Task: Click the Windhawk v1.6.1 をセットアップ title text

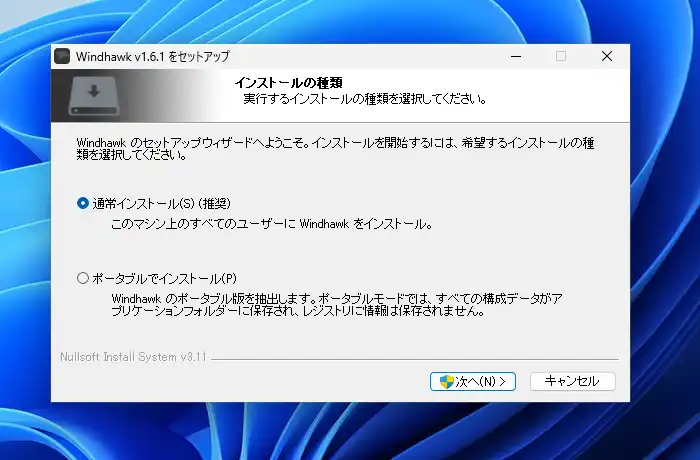Action: [x=153, y=56]
